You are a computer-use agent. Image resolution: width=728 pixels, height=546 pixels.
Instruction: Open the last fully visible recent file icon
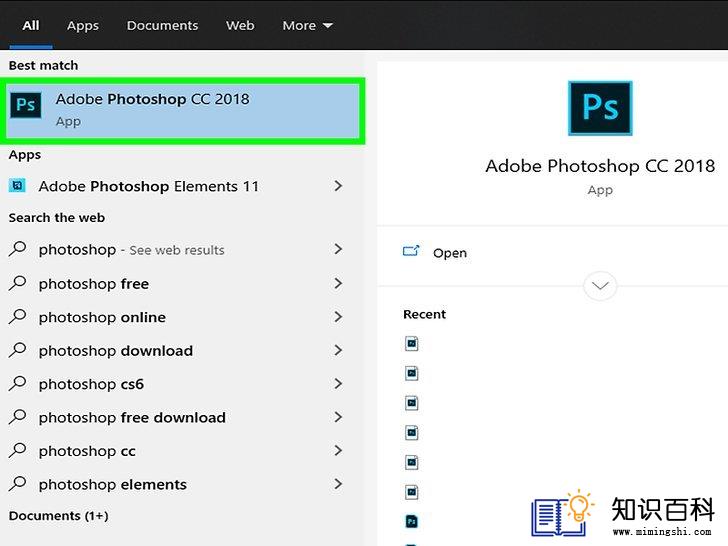tap(412, 522)
